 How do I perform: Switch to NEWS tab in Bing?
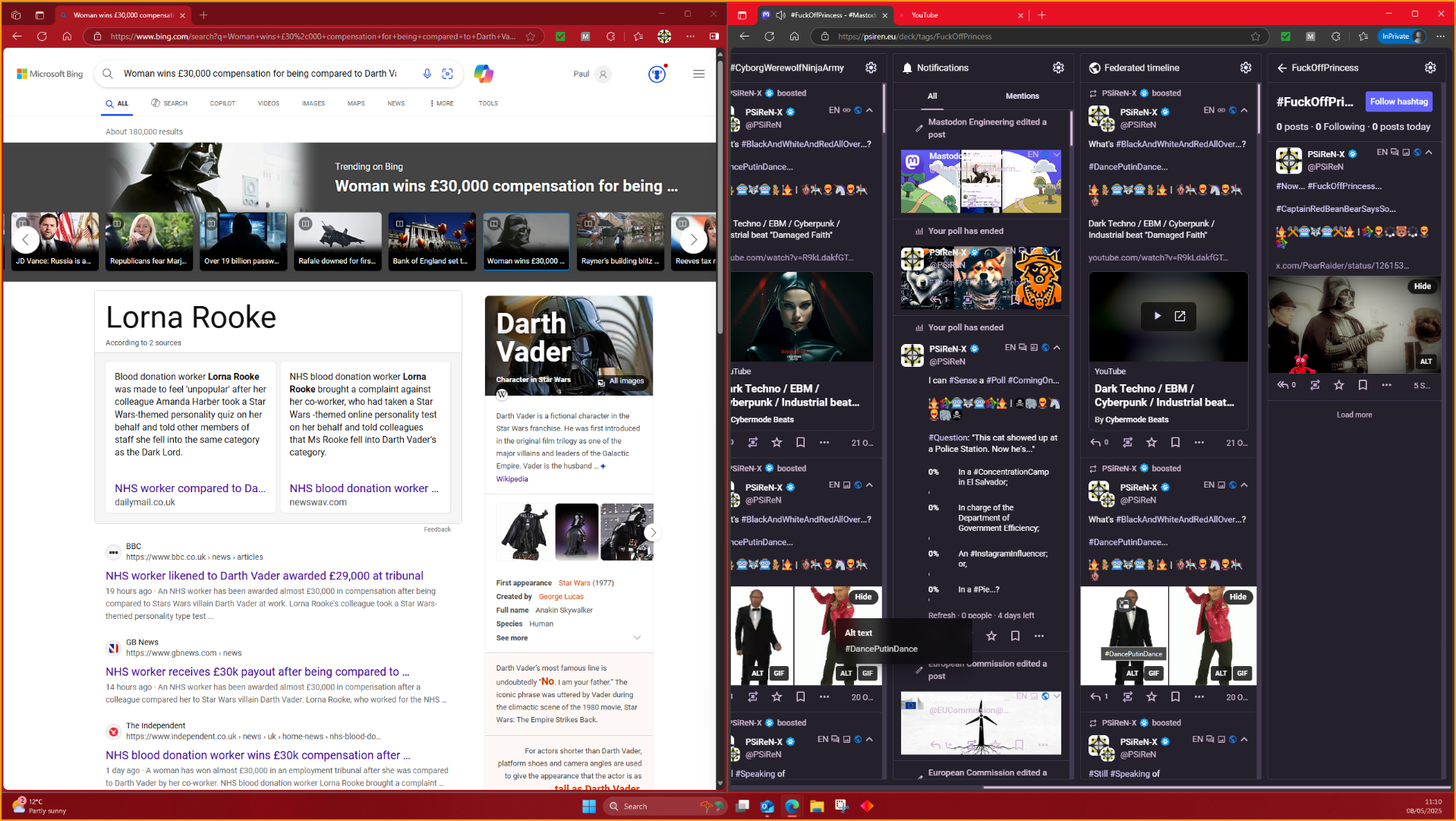(x=396, y=103)
